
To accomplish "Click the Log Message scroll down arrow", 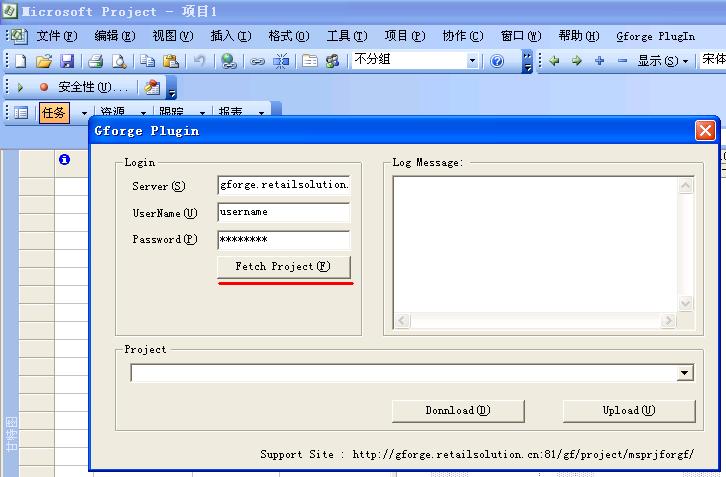I will pos(686,303).
